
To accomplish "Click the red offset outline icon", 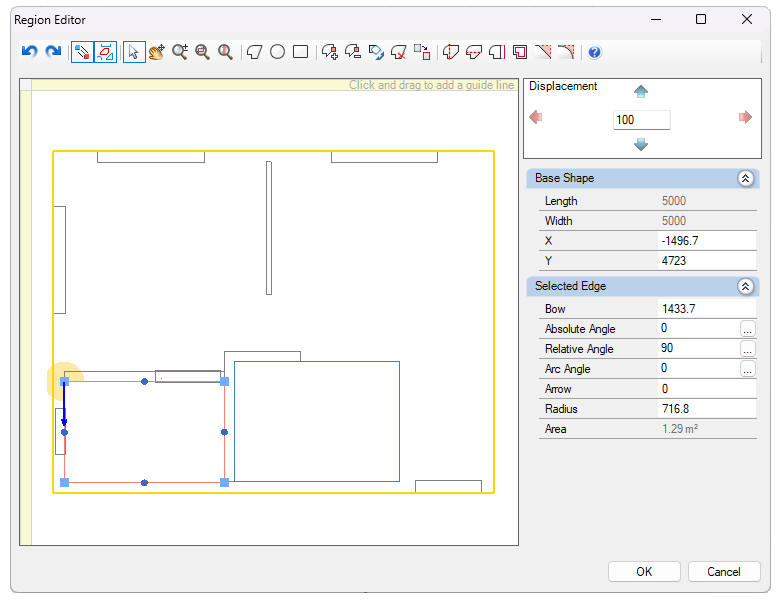I will click(520, 52).
